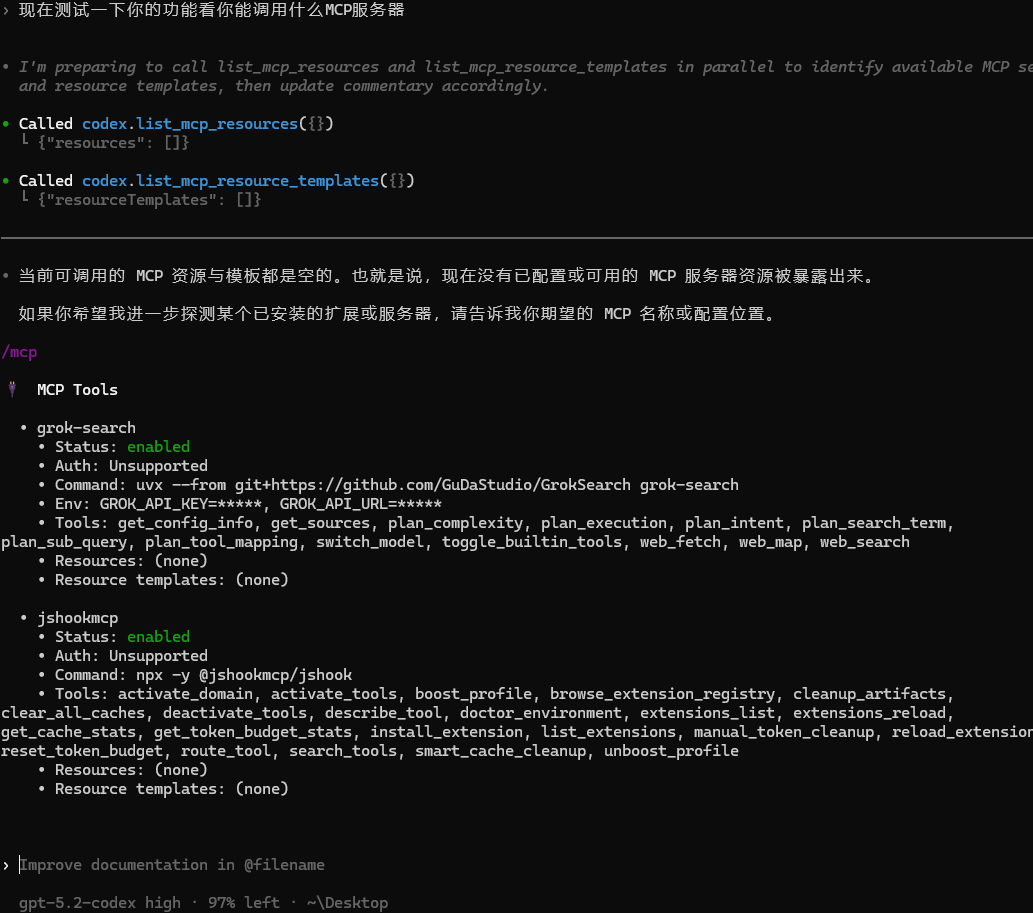Click the ~\Desktop path in status line
This screenshot has width=1033, height=913.
point(347,903)
